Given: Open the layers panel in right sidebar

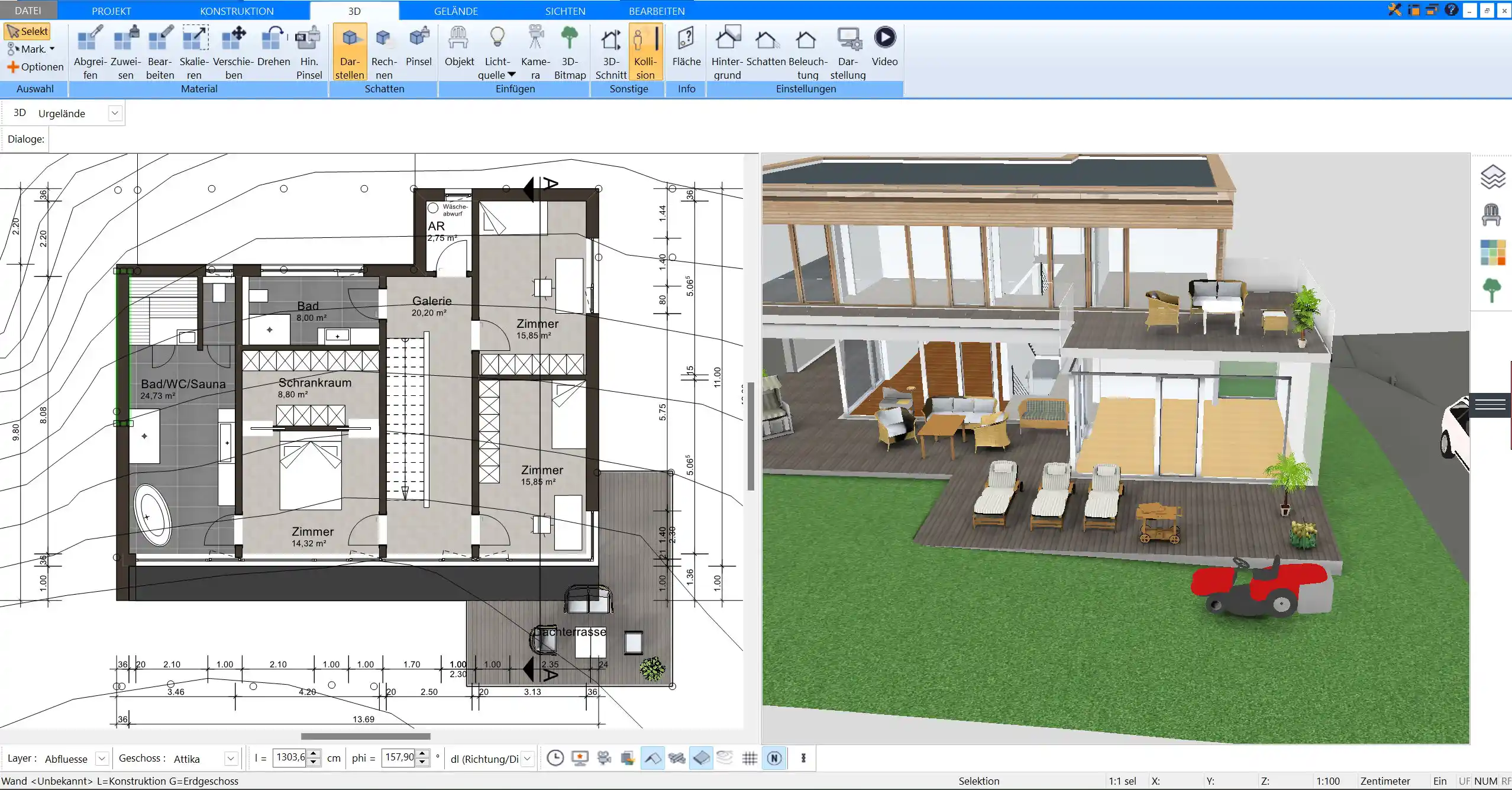Looking at the screenshot, I should coord(1492,177).
